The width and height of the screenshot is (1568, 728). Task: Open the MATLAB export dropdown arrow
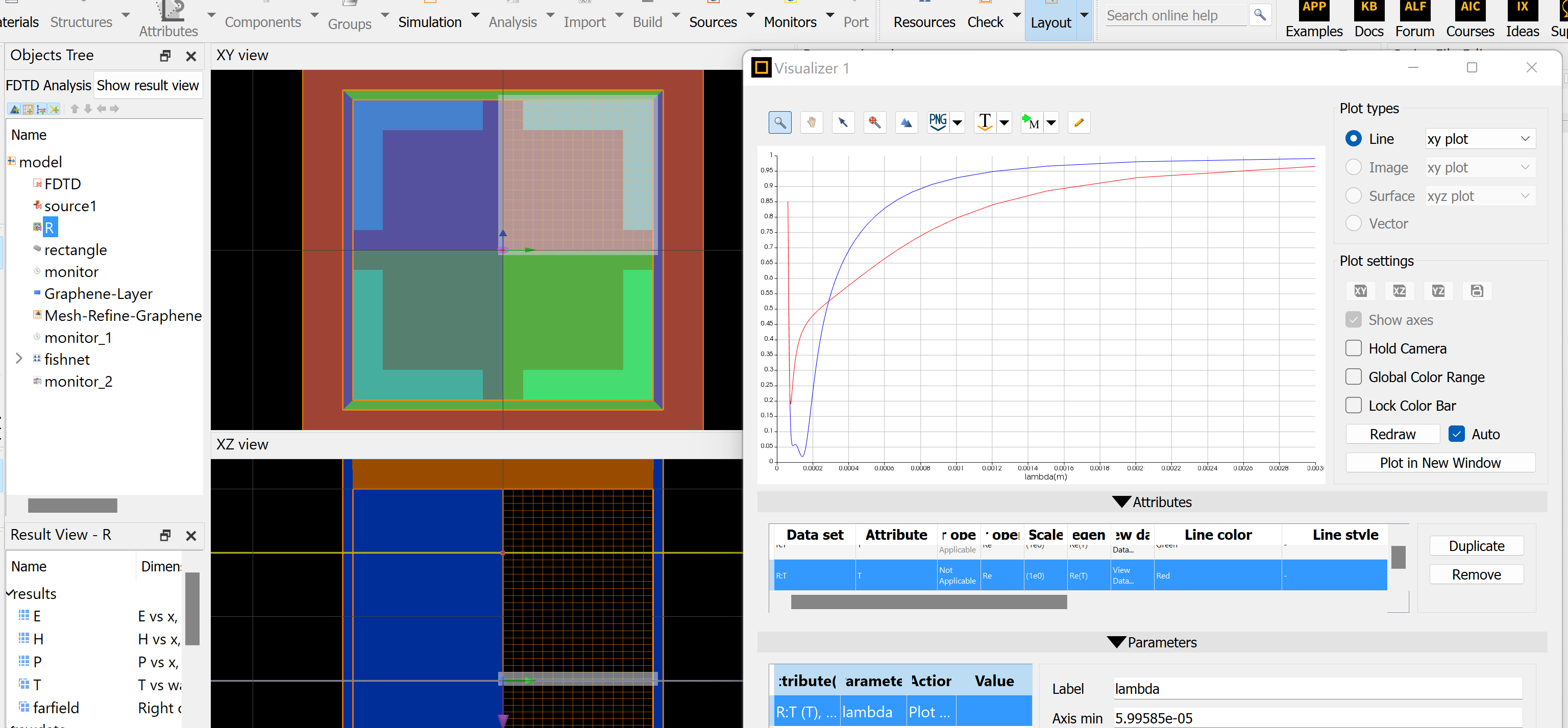(1051, 123)
